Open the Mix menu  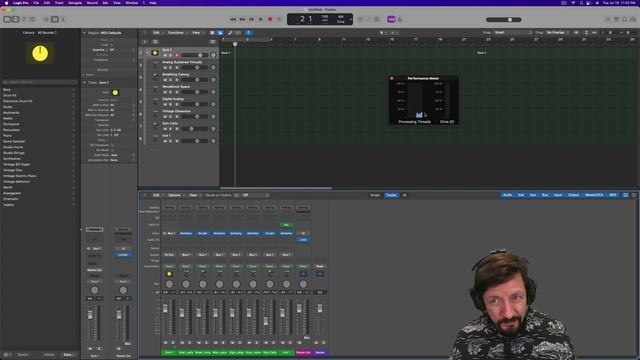(105, 3)
